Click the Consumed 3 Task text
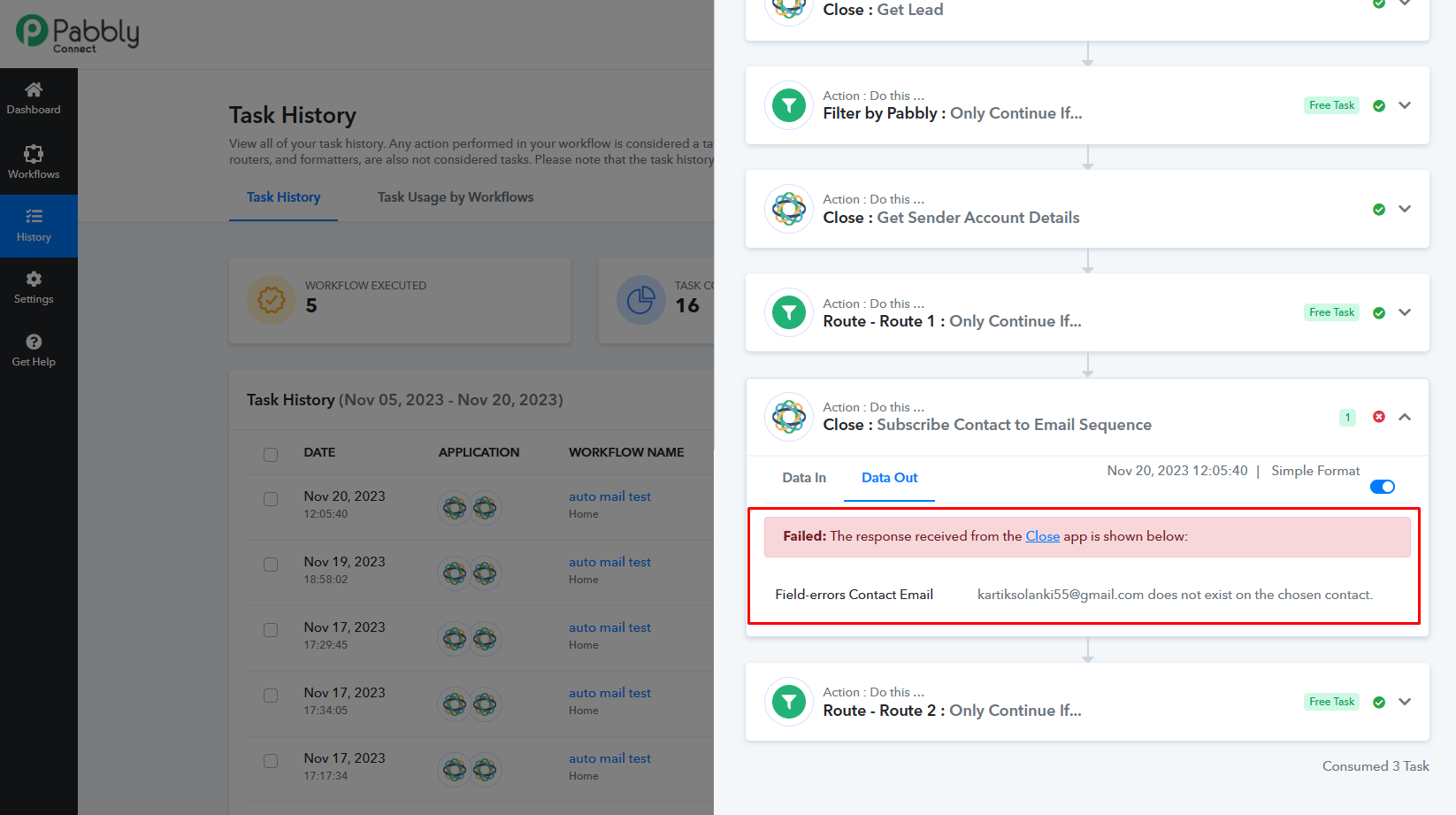Image resolution: width=1456 pixels, height=815 pixels. (x=1376, y=766)
